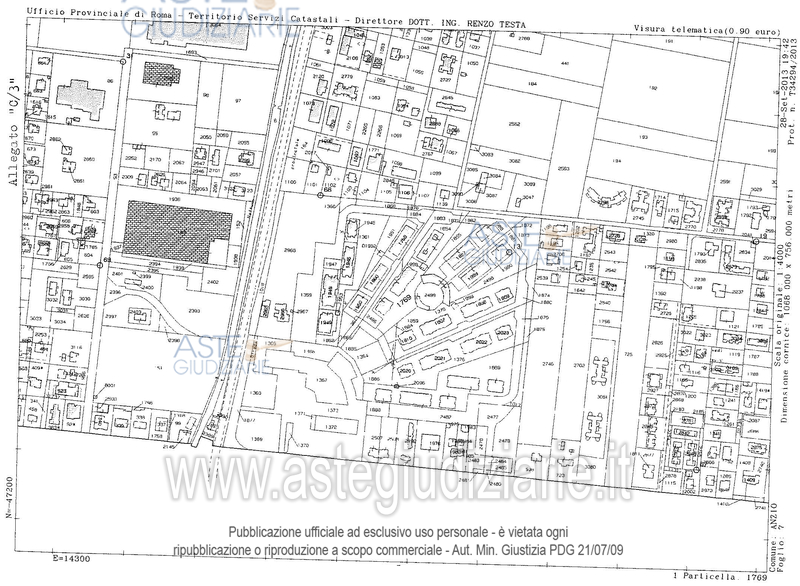Select the parcel labeled 97

click(x=238, y=102)
